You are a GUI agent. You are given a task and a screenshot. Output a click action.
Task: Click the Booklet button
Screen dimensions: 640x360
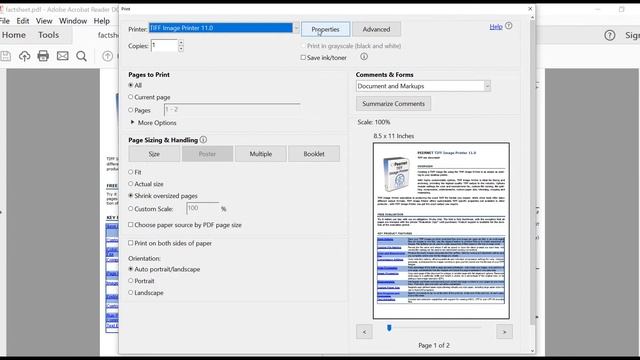314,154
